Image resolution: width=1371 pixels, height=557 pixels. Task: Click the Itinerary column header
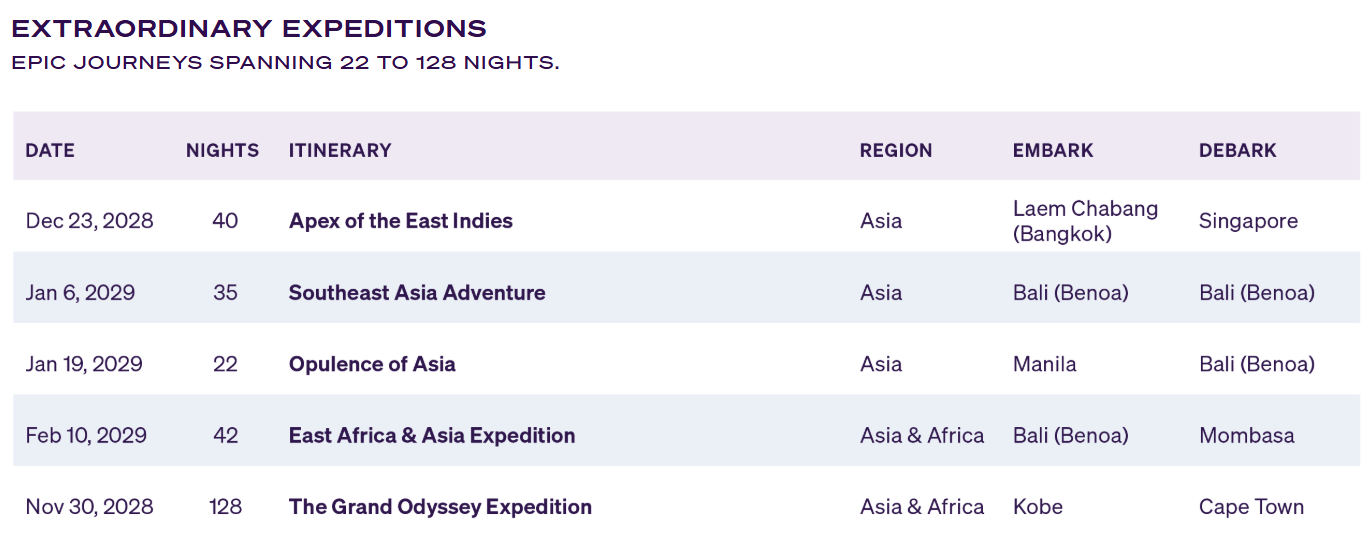click(340, 151)
